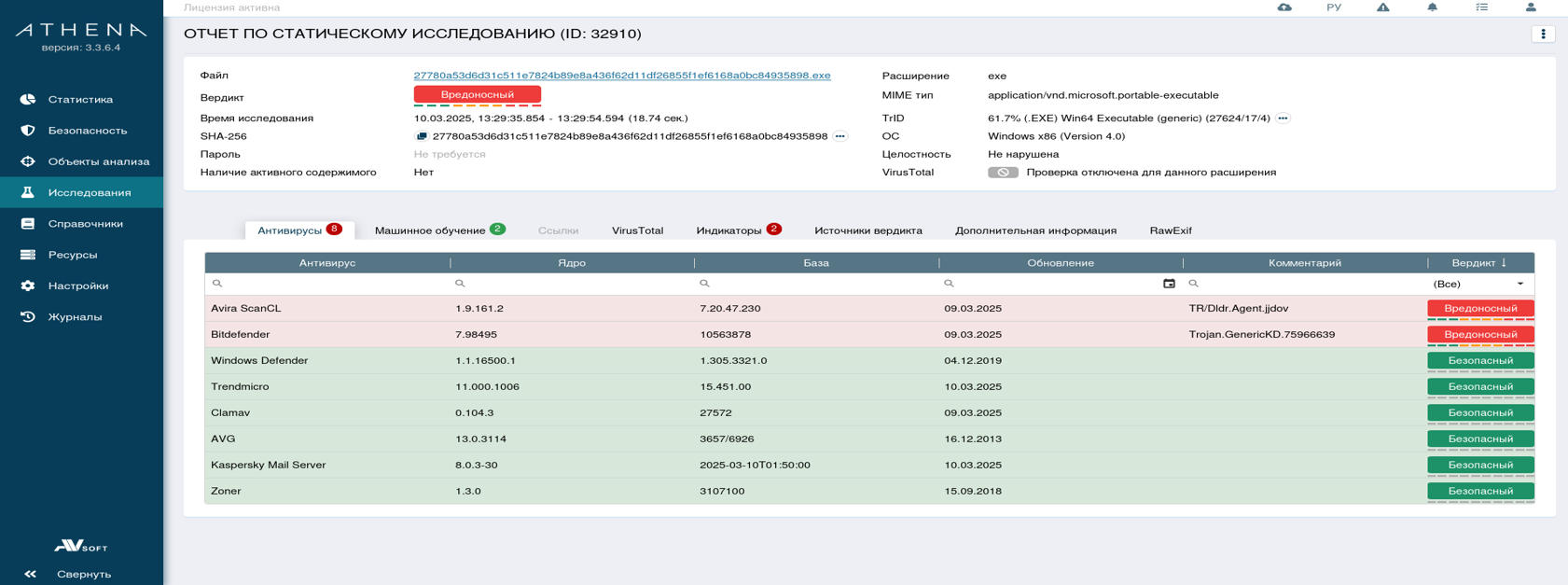Open the user profile icon
Image resolution: width=1568 pixels, height=585 pixels.
tap(1531, 7)
